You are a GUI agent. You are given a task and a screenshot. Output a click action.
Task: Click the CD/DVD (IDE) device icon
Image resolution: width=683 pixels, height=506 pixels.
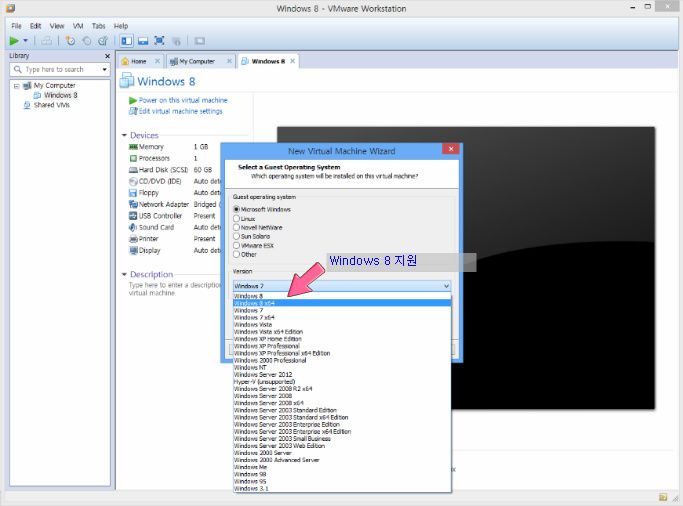(x=133, y=181)
